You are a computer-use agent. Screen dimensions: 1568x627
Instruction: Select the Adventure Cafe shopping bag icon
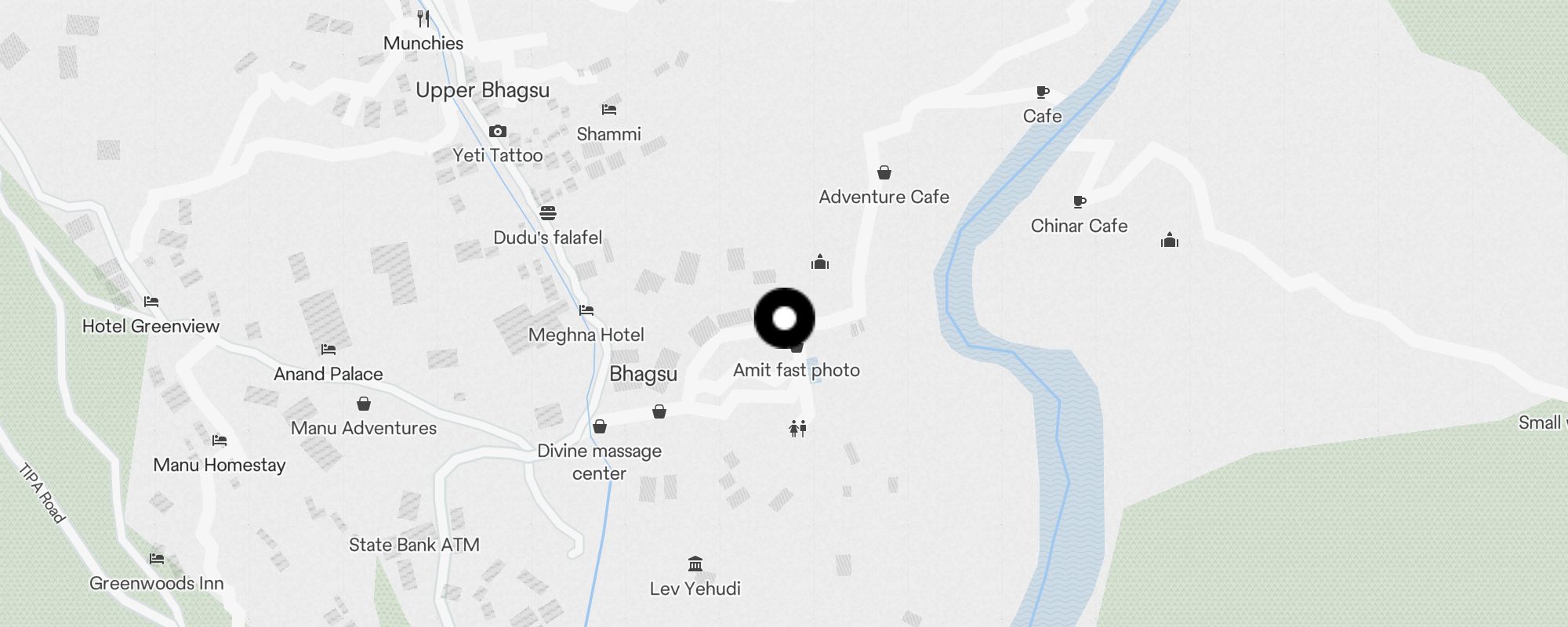[884, 172]
